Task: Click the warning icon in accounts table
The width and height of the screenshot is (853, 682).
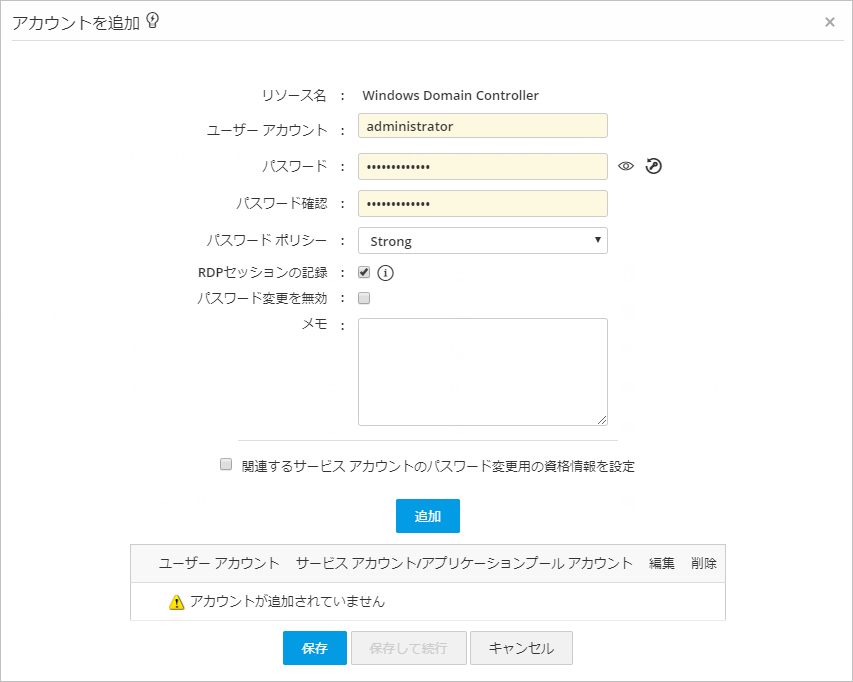Action: 177,602
